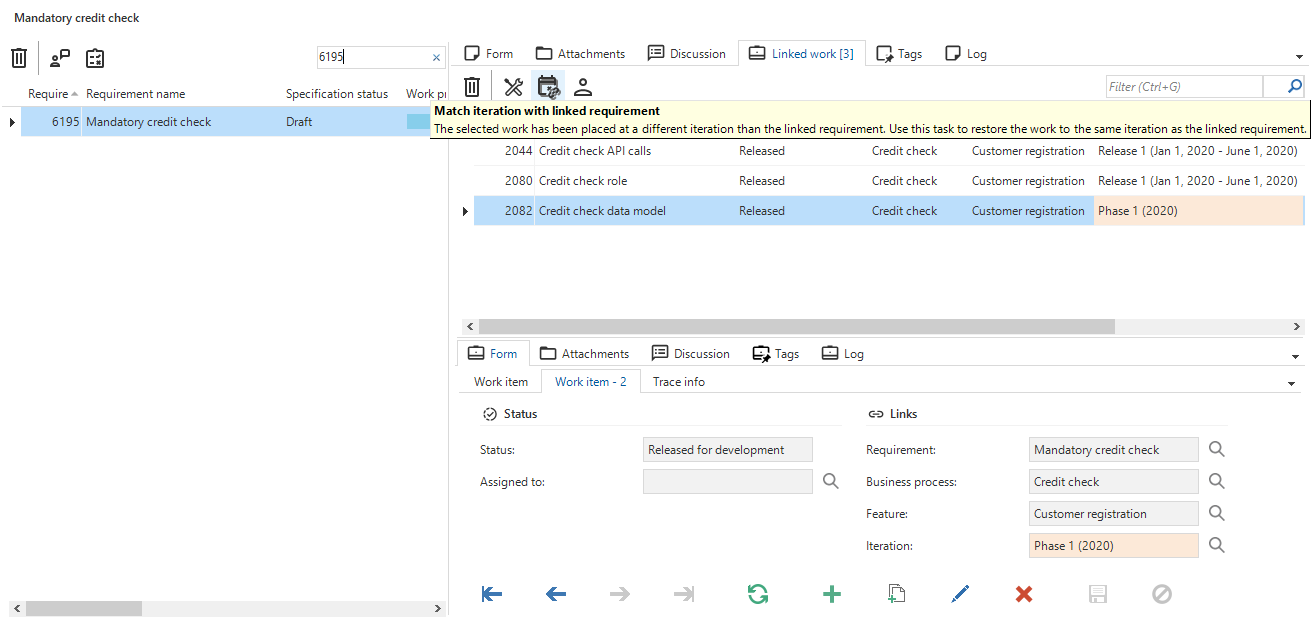
Task: Click the checklist icon above the requirements list
Action: [x=95, y=58]
